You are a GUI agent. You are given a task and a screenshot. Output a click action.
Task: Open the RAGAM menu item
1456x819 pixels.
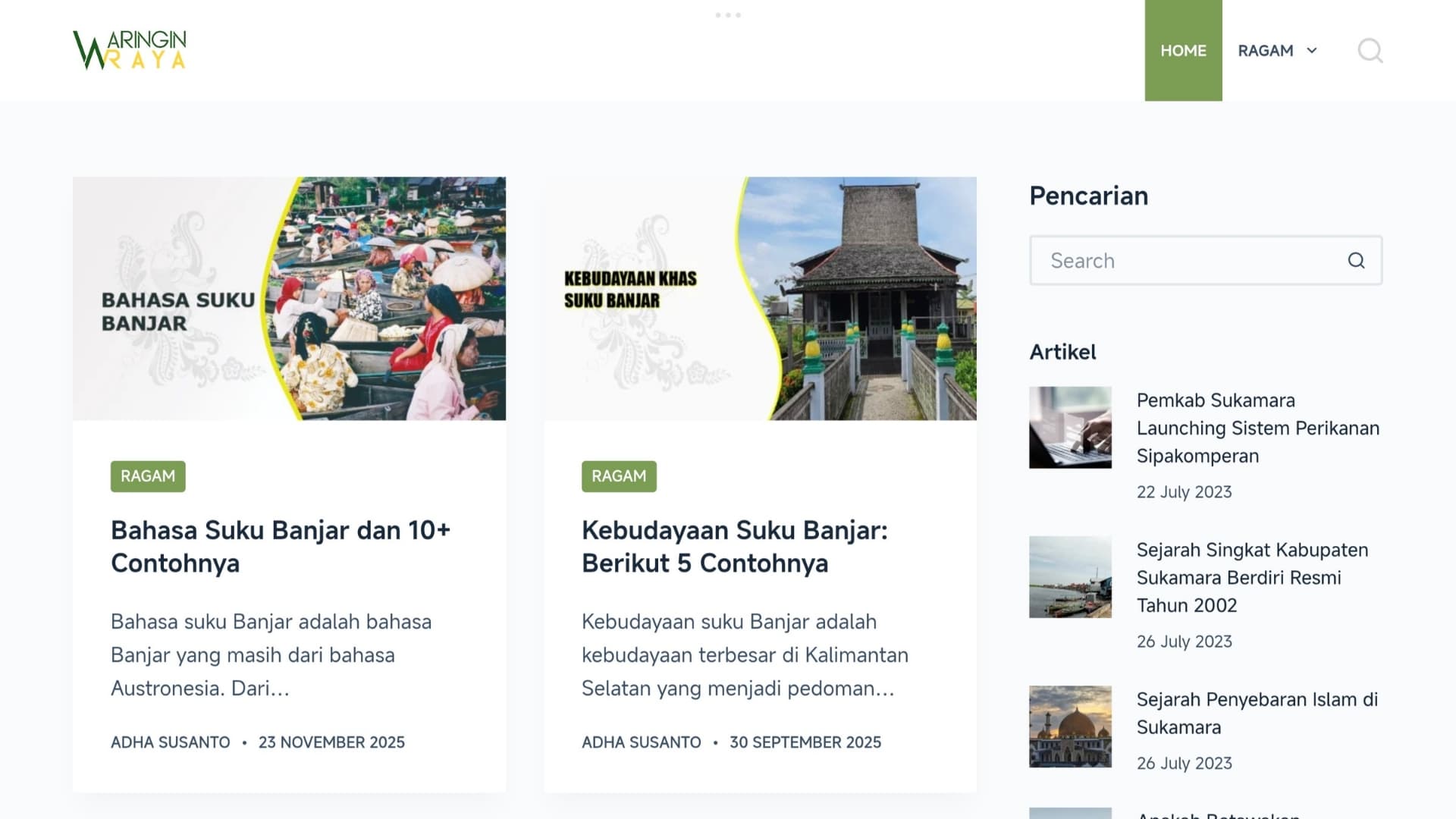(1265, 51)
